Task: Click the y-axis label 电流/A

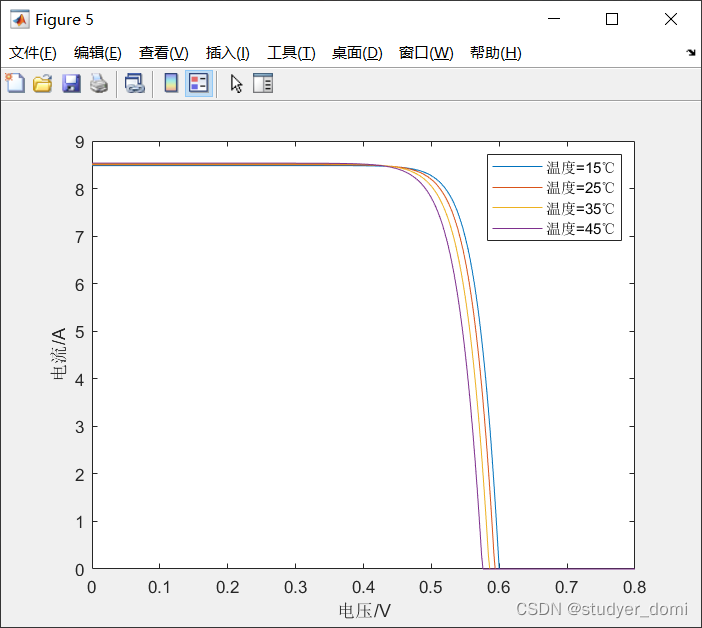Action: (x=59, y=354)
